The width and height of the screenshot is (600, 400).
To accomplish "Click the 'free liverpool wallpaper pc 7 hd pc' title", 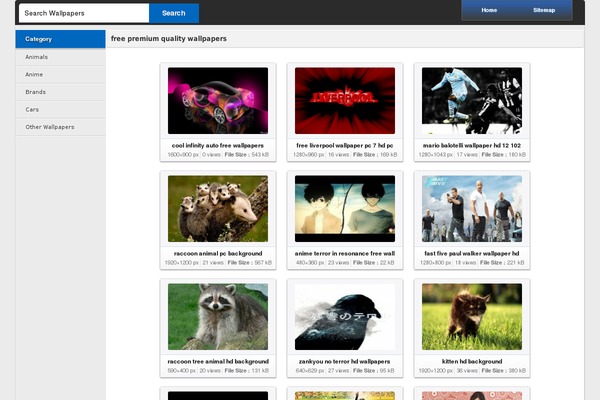I will click(345, 145).
